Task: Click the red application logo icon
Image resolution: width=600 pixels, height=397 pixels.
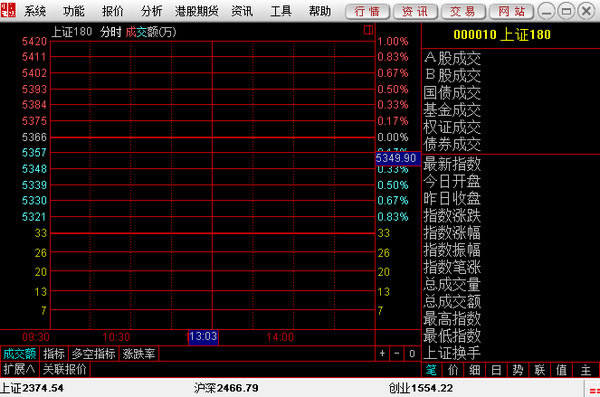Action: [8, 10]
